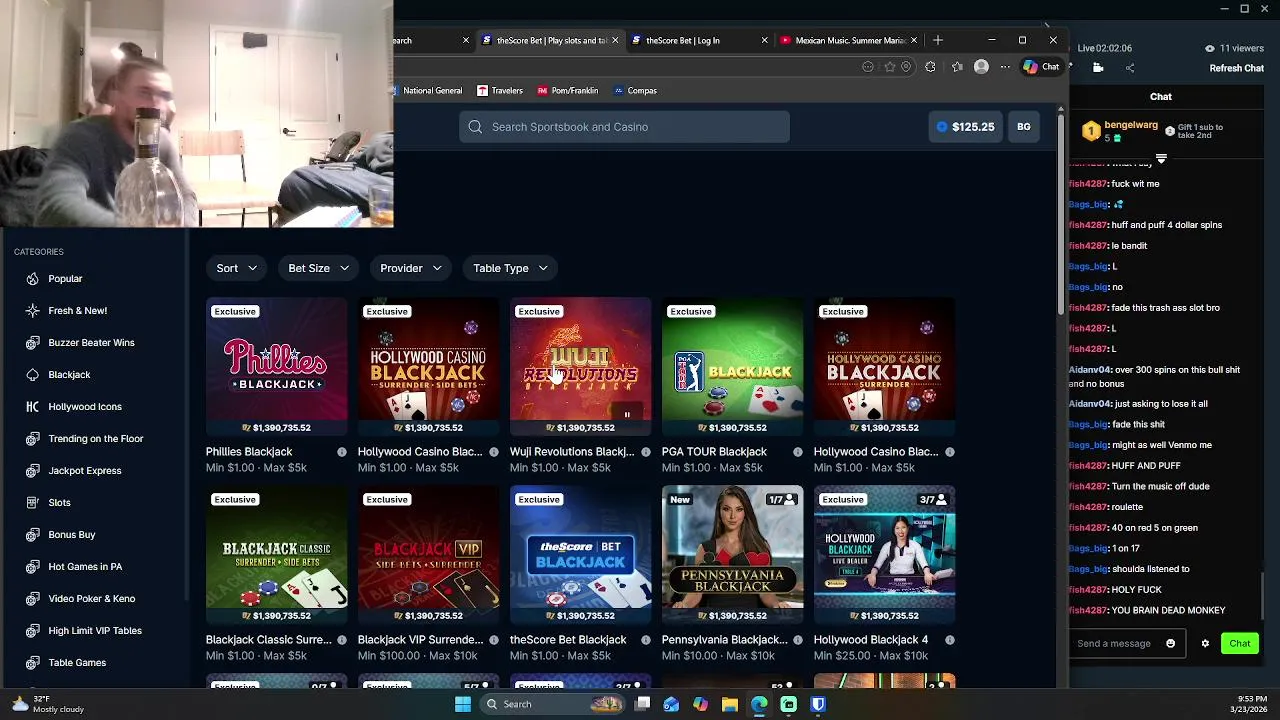The image size is (1280, 720).
Task: Open the Bet Size filter dropdown
Action: [319, 268]
